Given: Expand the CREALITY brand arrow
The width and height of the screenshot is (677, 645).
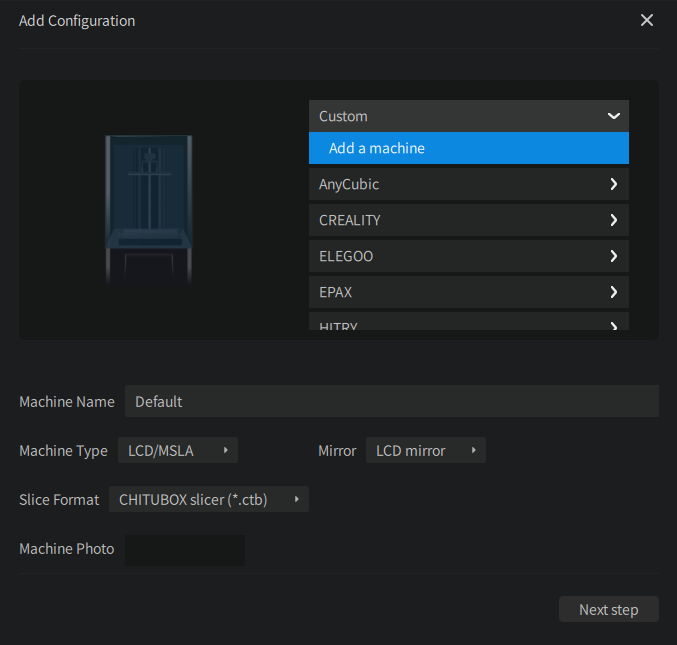Looking at the screenshot, I should [x=613, y=220].
